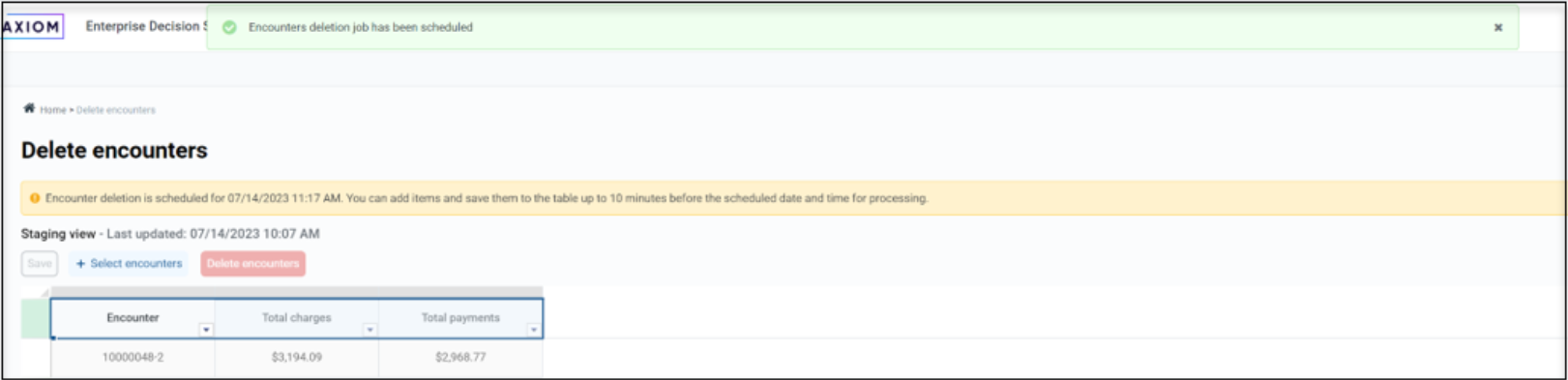Click the red Delete encounters button
The image size is (1568, 380).
[x=253, y=263]
